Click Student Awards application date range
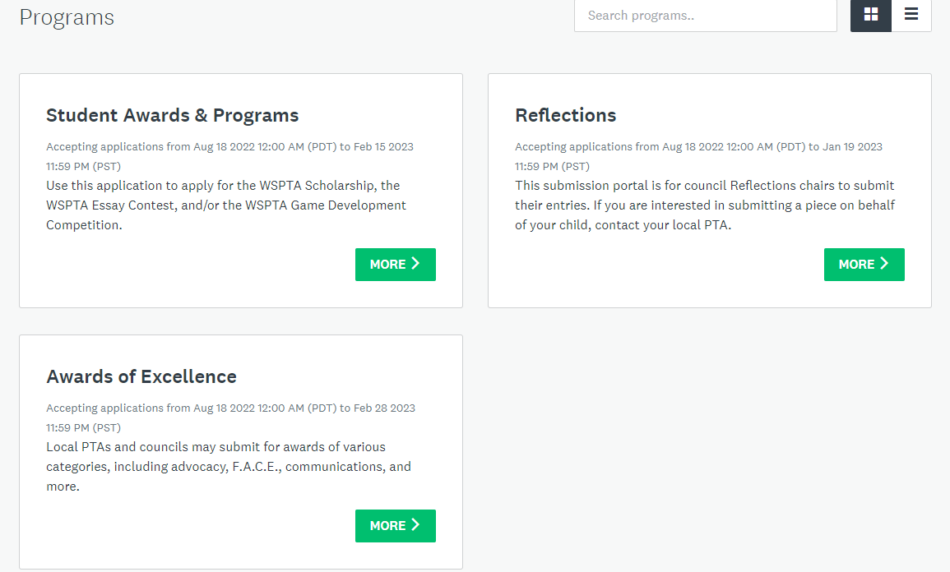Screen dimensions: 950x572 pos(229,156)
